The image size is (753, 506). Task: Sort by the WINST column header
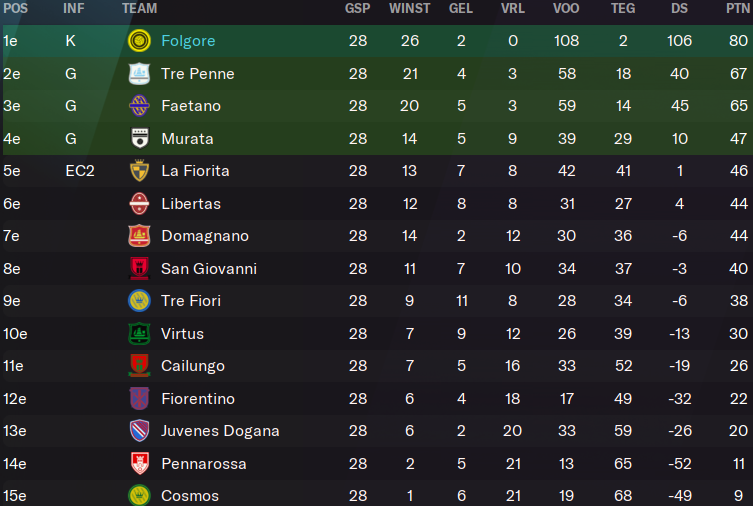410,8
